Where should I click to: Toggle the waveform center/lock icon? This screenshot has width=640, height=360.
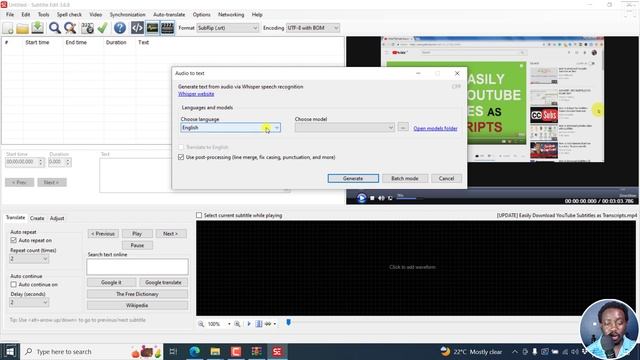259,324
